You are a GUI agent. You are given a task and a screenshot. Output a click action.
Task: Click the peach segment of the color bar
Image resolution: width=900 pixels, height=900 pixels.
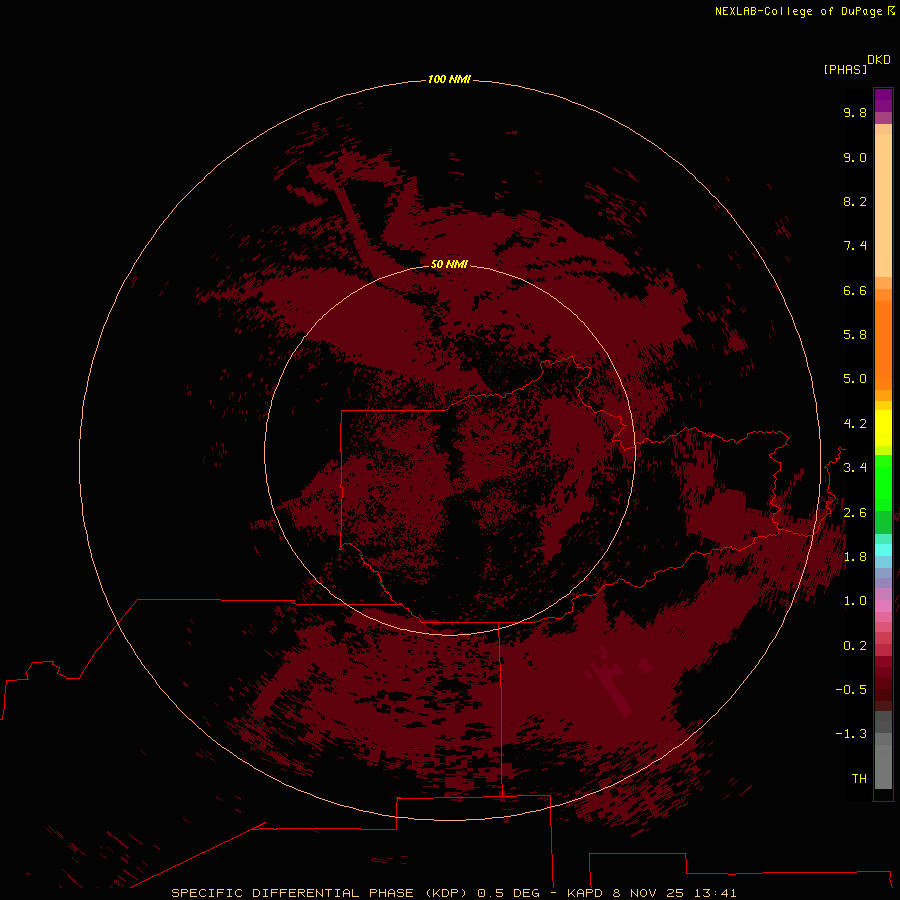pos(883,205)
